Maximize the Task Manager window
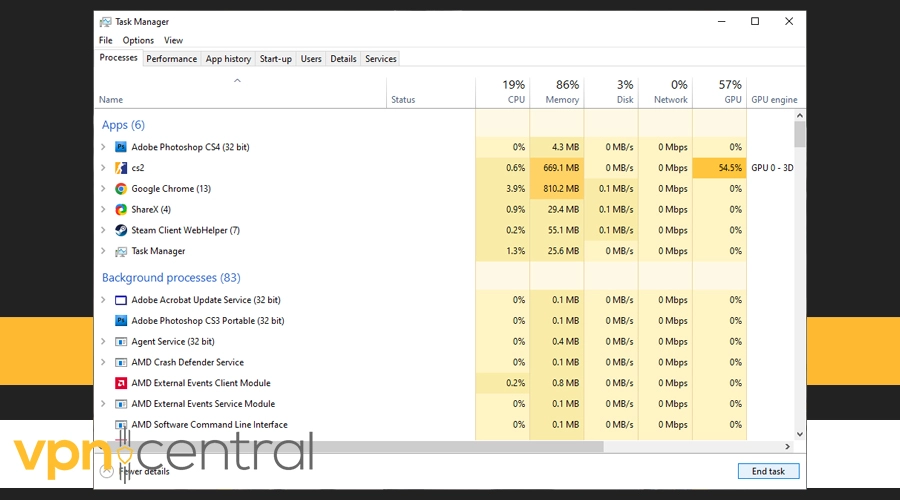 point(755,21)
